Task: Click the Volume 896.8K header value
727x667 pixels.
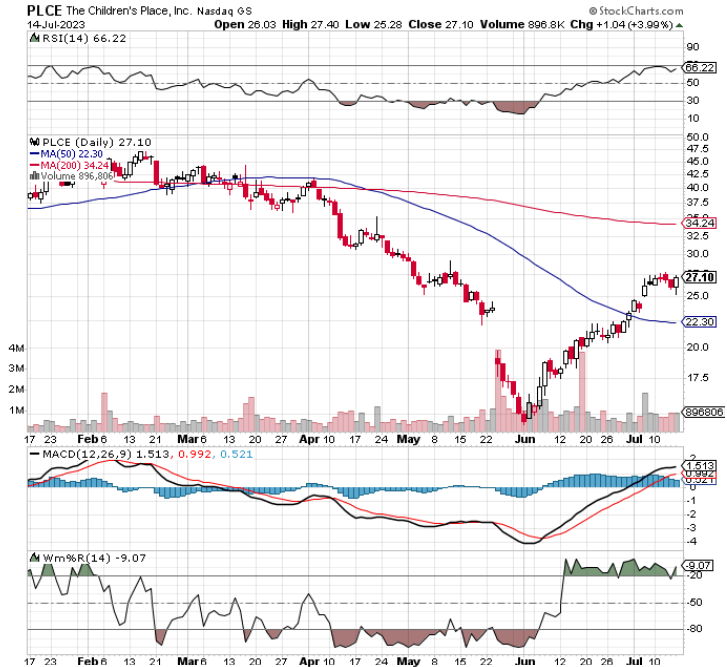Action: click(x=522, y=25)
